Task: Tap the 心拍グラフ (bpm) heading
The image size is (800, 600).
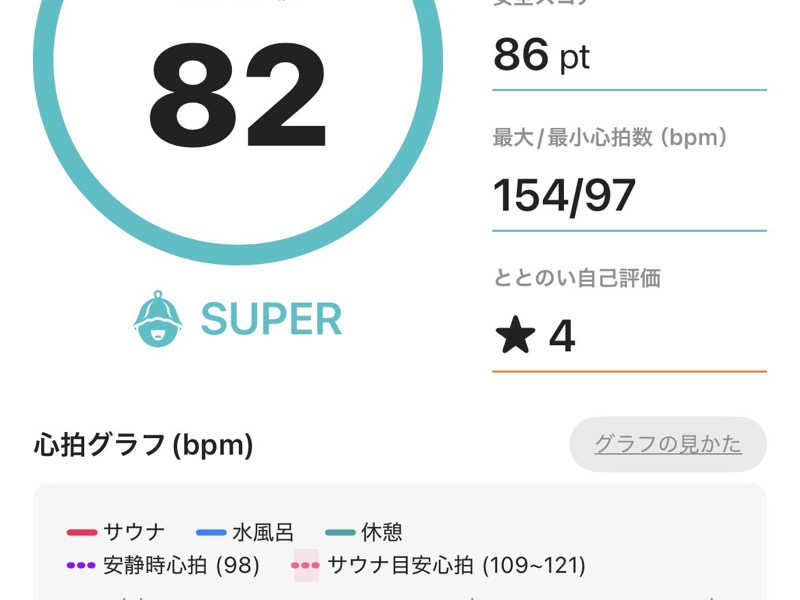Action: point(143,444)
